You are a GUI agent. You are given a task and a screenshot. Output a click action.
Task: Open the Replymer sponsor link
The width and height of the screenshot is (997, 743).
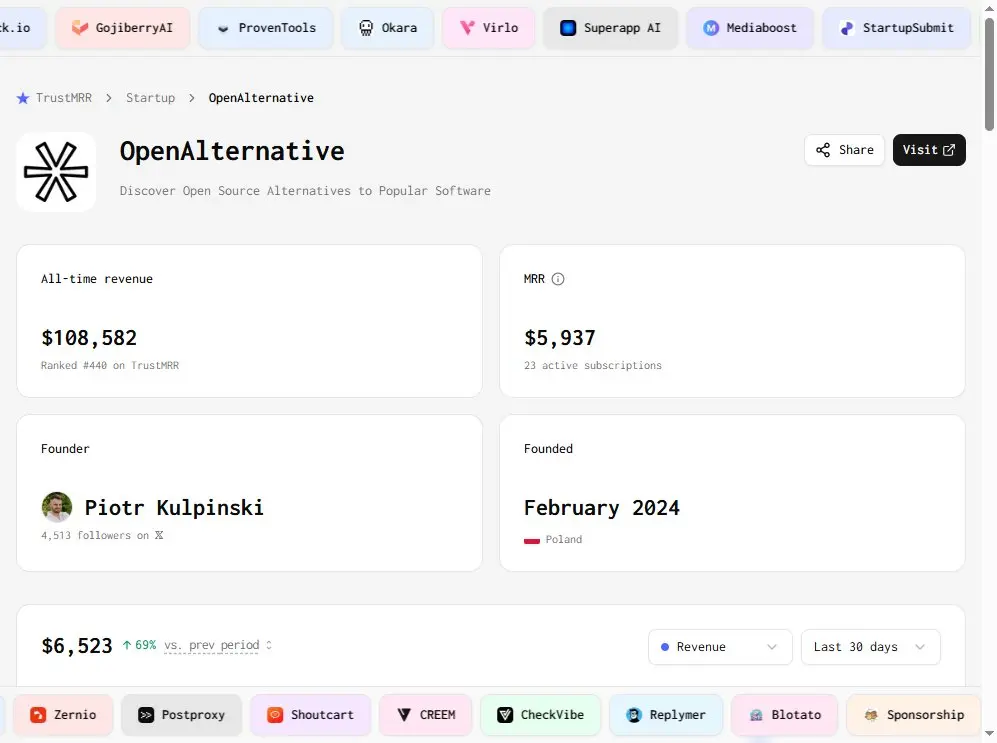point(666,715)
